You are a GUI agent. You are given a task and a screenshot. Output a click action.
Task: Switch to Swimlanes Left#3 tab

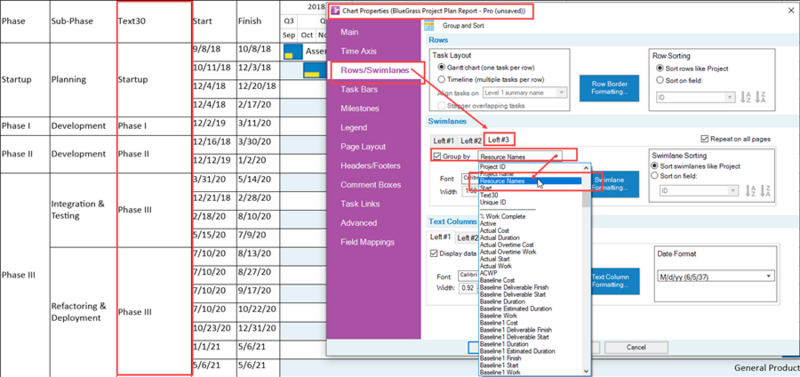499,139
